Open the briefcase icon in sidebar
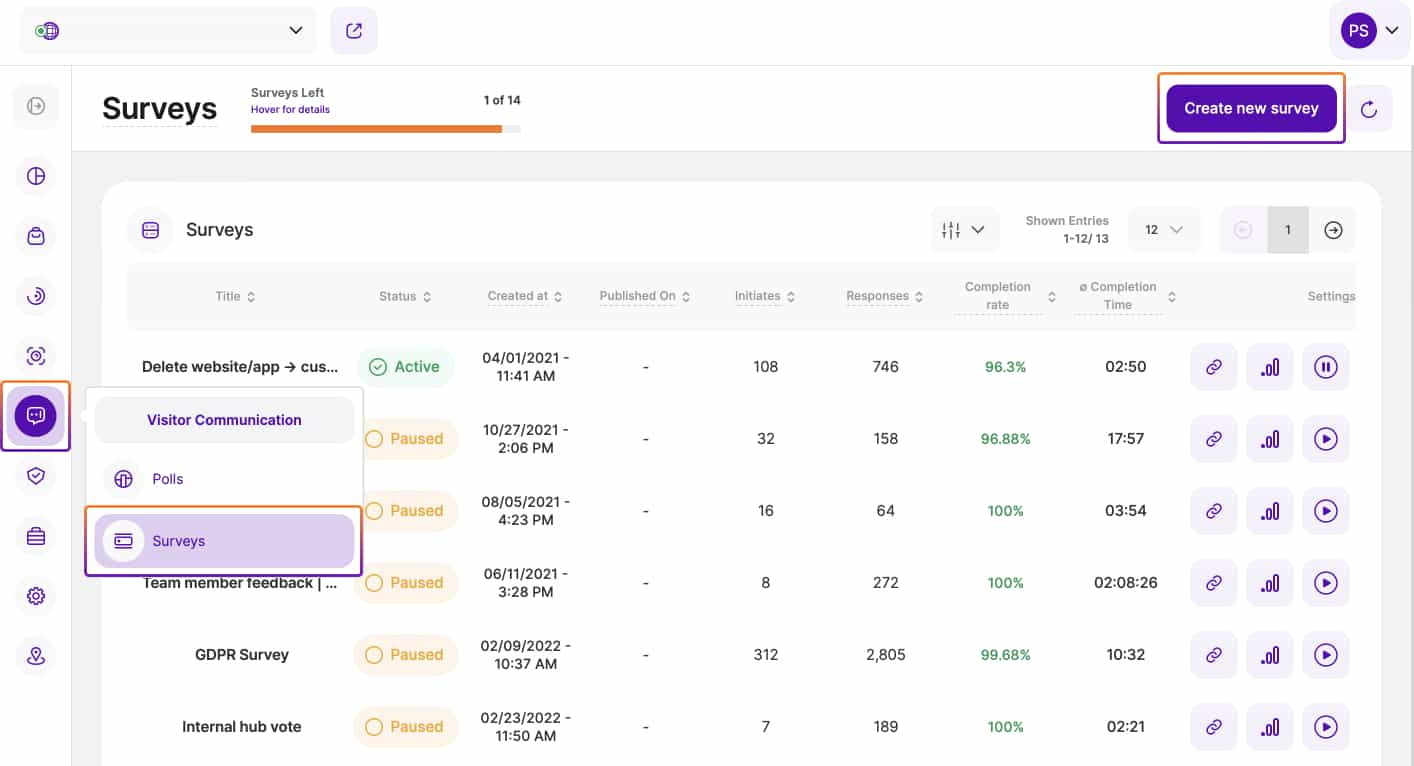 (x=36, y=536)
